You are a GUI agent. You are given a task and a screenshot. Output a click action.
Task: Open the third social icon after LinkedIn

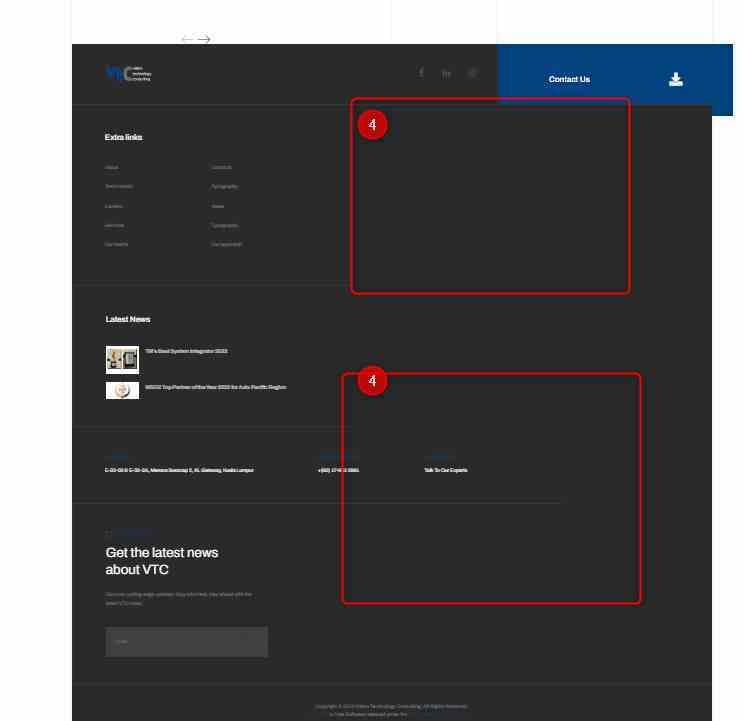point(472,72)
